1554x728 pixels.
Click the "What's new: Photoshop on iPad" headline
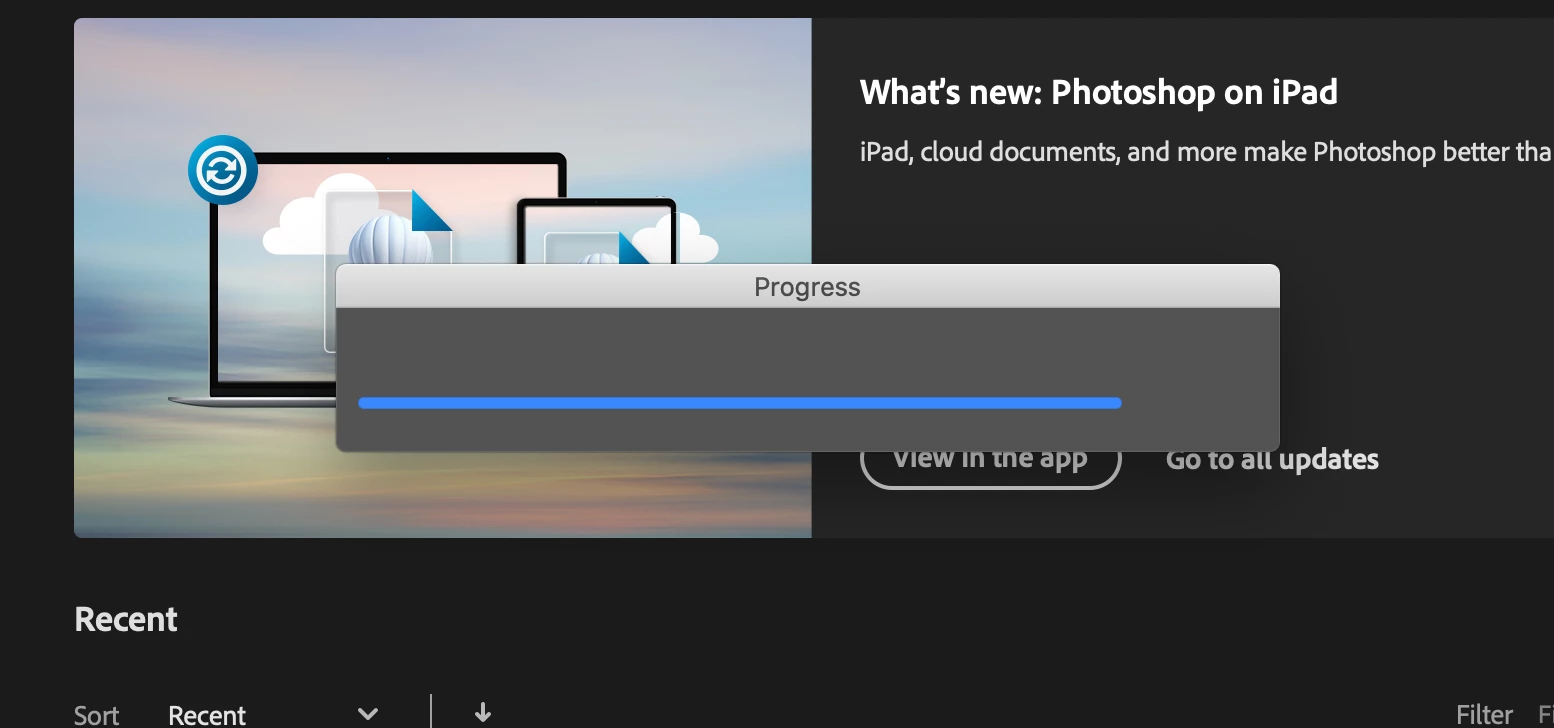pos(1099,93)
